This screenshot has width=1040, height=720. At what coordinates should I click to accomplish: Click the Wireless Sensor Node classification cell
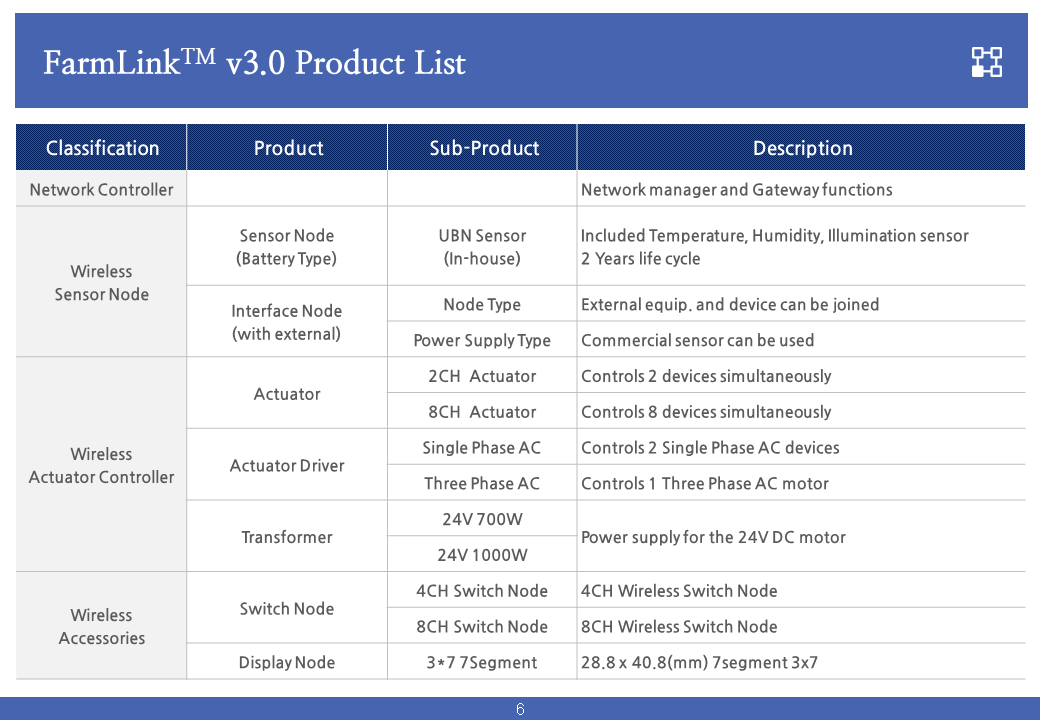(x=101, y=283)
